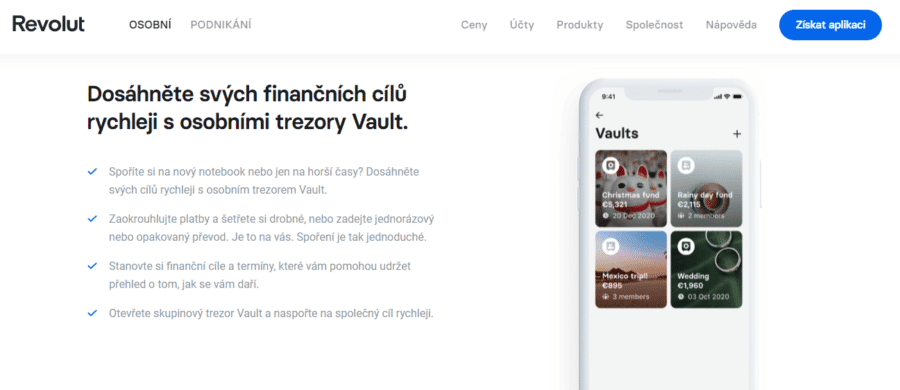This screenshot has height=390, width=900.
Task: Click the first blue checkmark bullet
Action: (92, 172)
